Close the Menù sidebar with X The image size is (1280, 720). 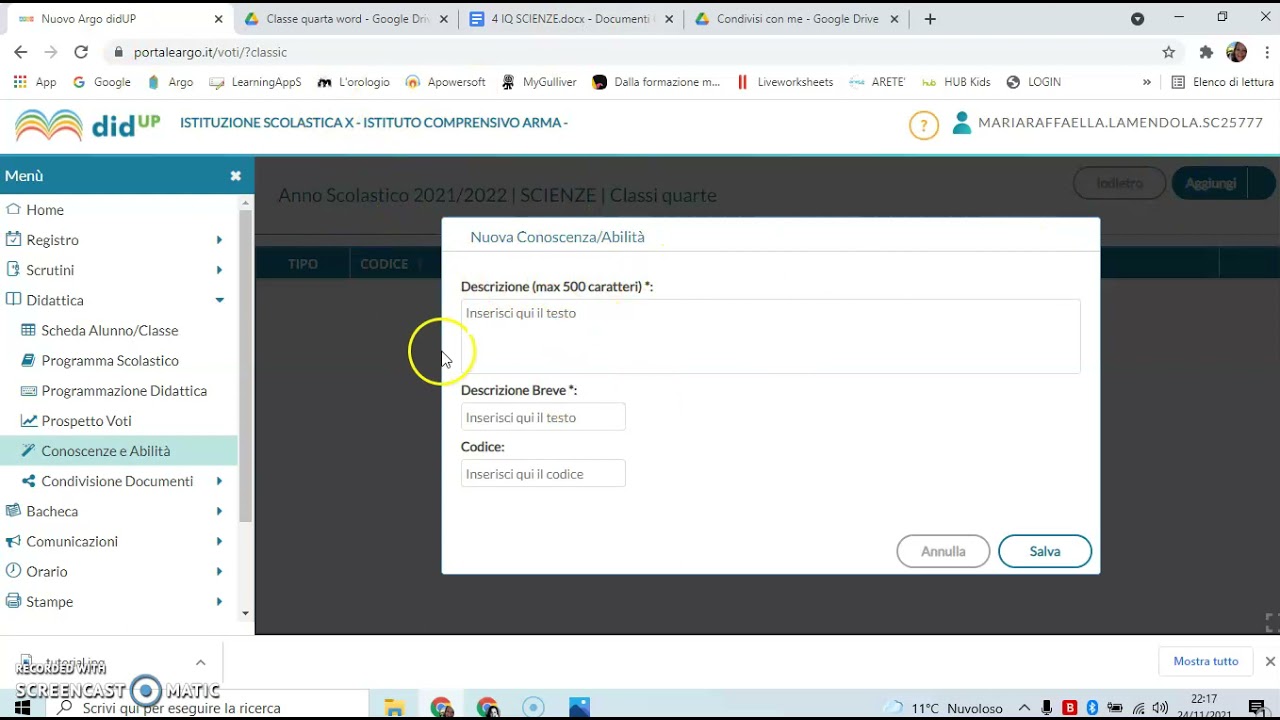coord(236,176)
